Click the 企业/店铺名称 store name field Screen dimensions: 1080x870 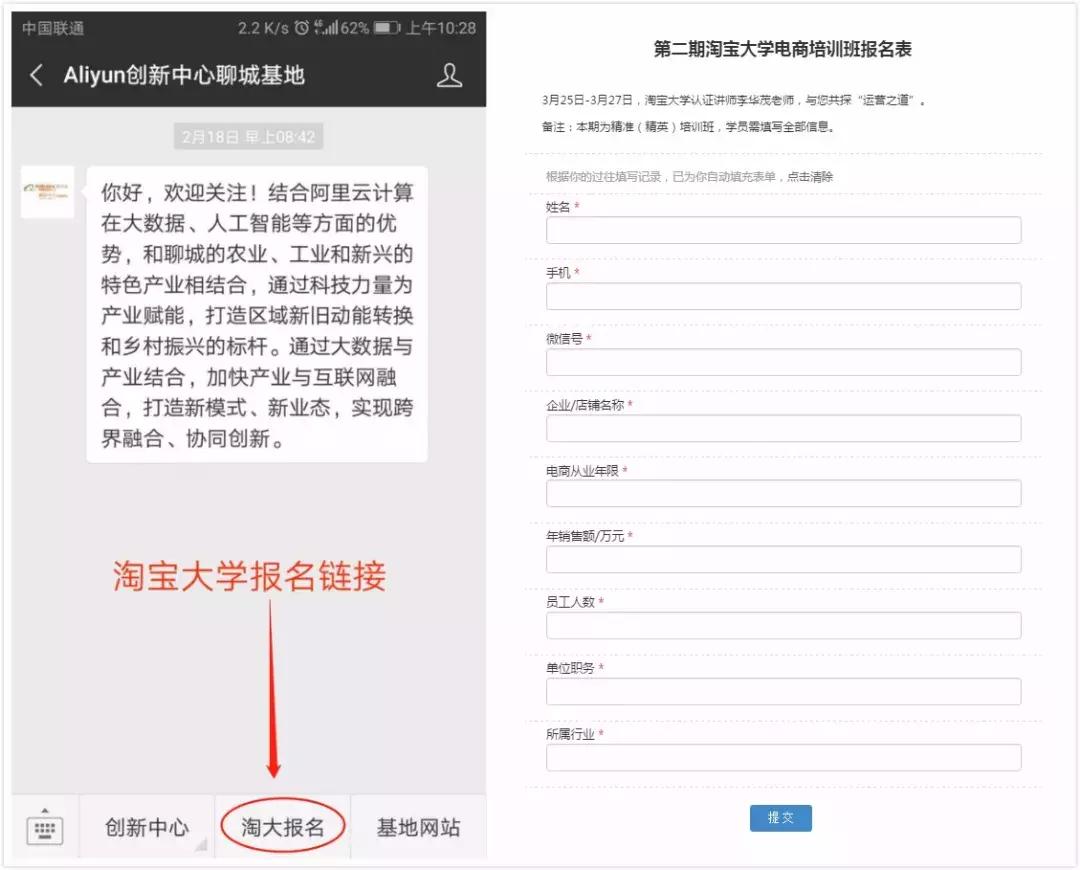coord(782,428)
